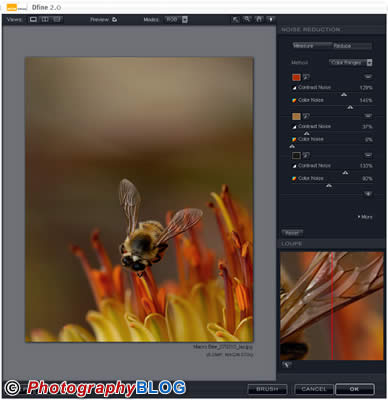Click the red color swatch
This screenshot has width=388, height=400.
tap(296, 77)
